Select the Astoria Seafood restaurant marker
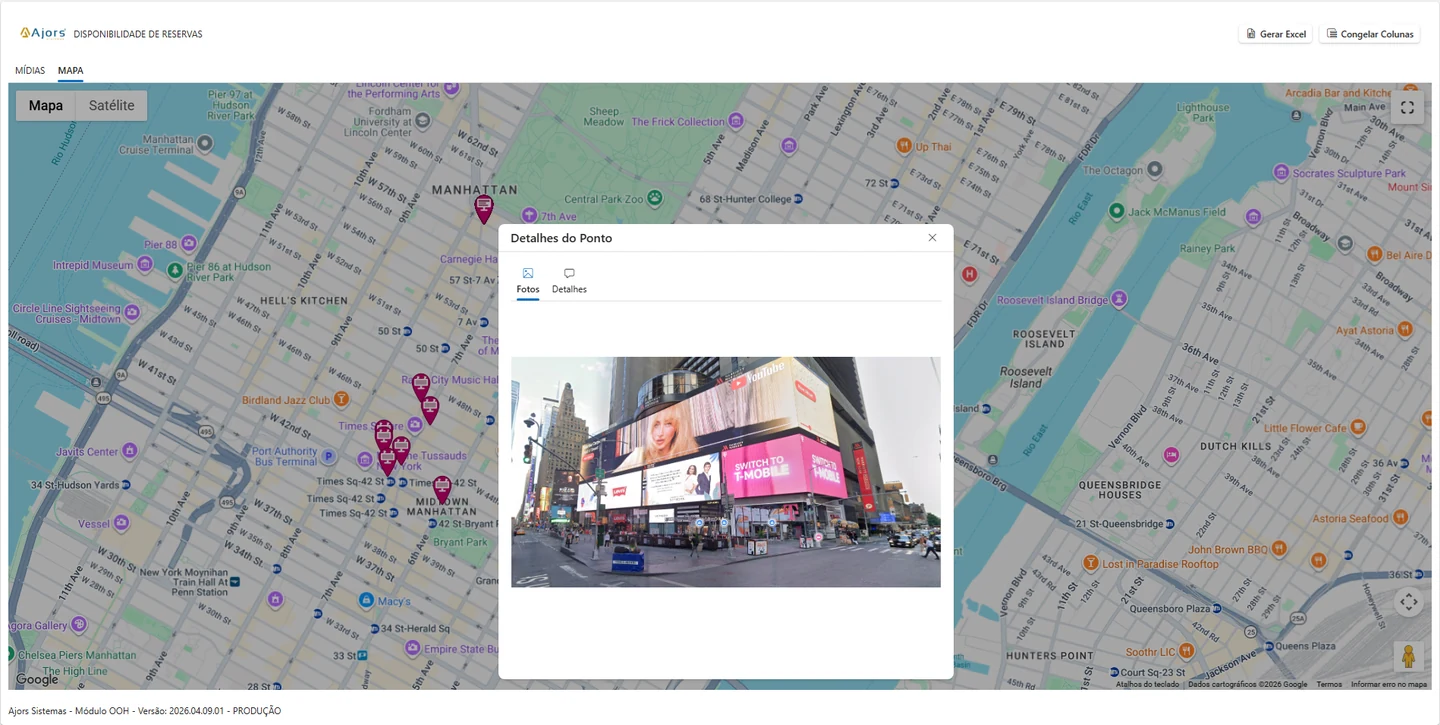The height and width of the screenshot is (725, 1440). [x=1400, y=518]
